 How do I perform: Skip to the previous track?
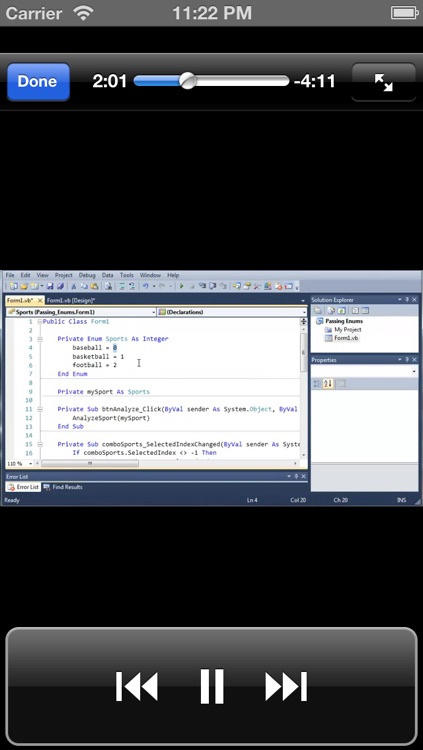coord(136,687)
